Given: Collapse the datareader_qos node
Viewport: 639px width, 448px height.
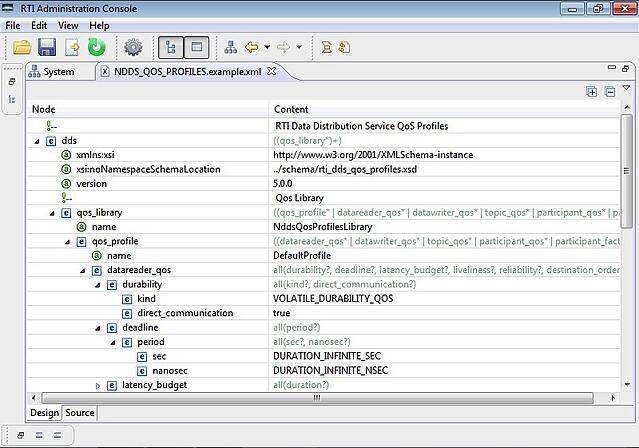Looking at the screenshot, I should point(83,271).
